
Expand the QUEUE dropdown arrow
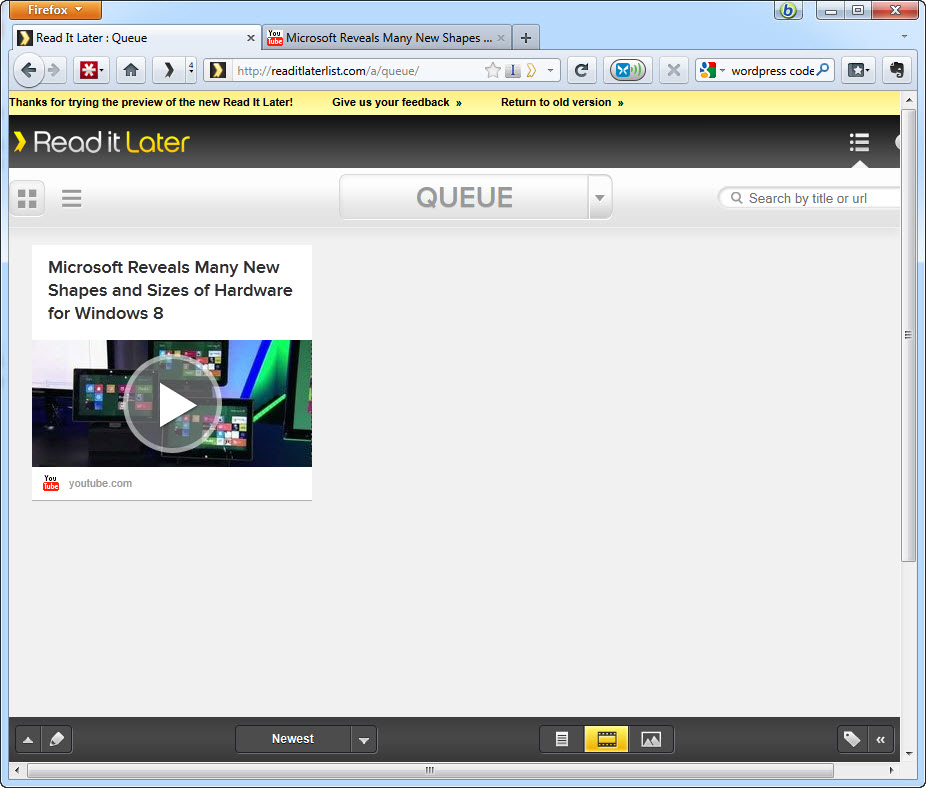[600, 197]
